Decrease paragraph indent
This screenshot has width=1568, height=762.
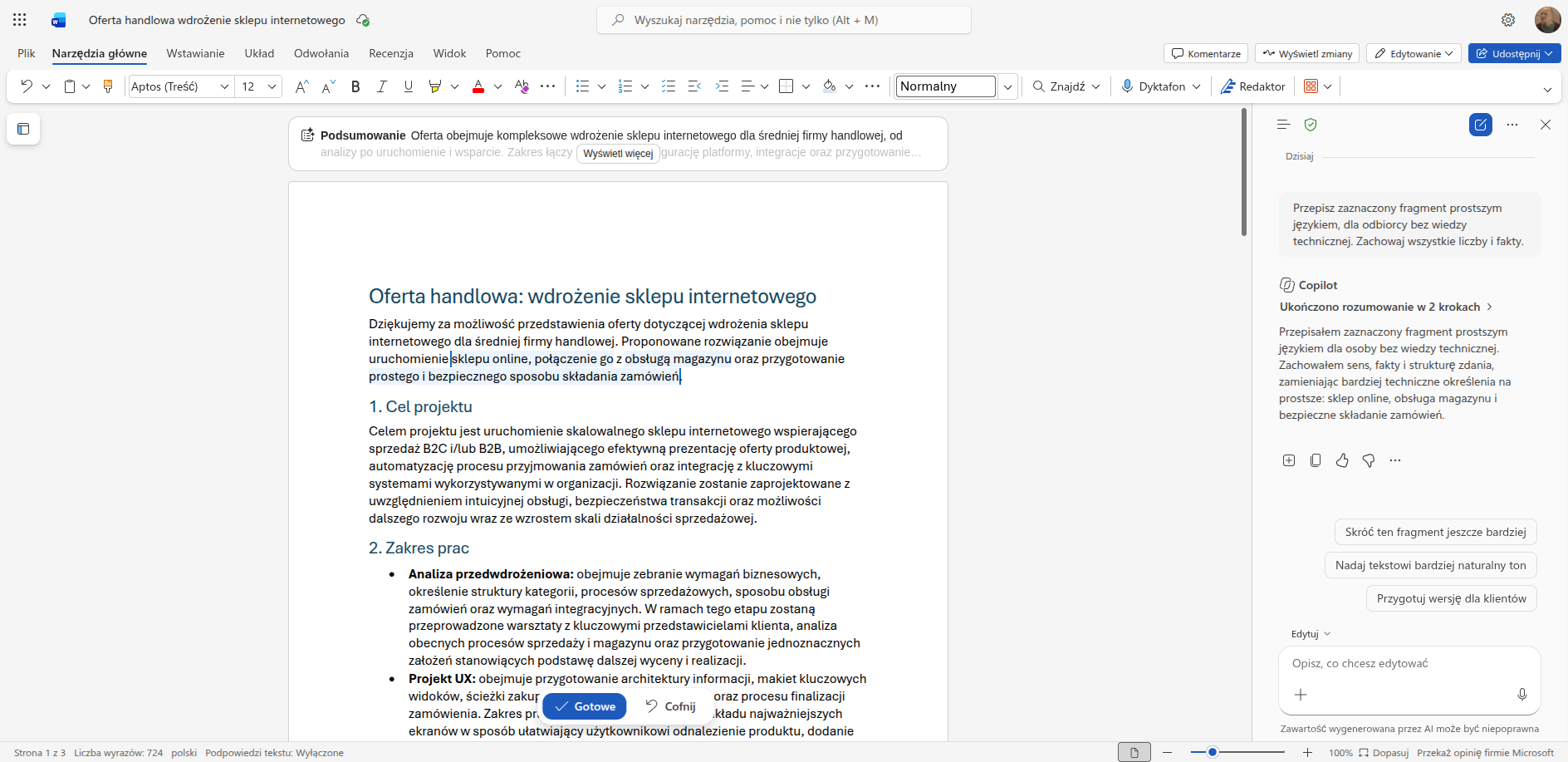(695, 86)
